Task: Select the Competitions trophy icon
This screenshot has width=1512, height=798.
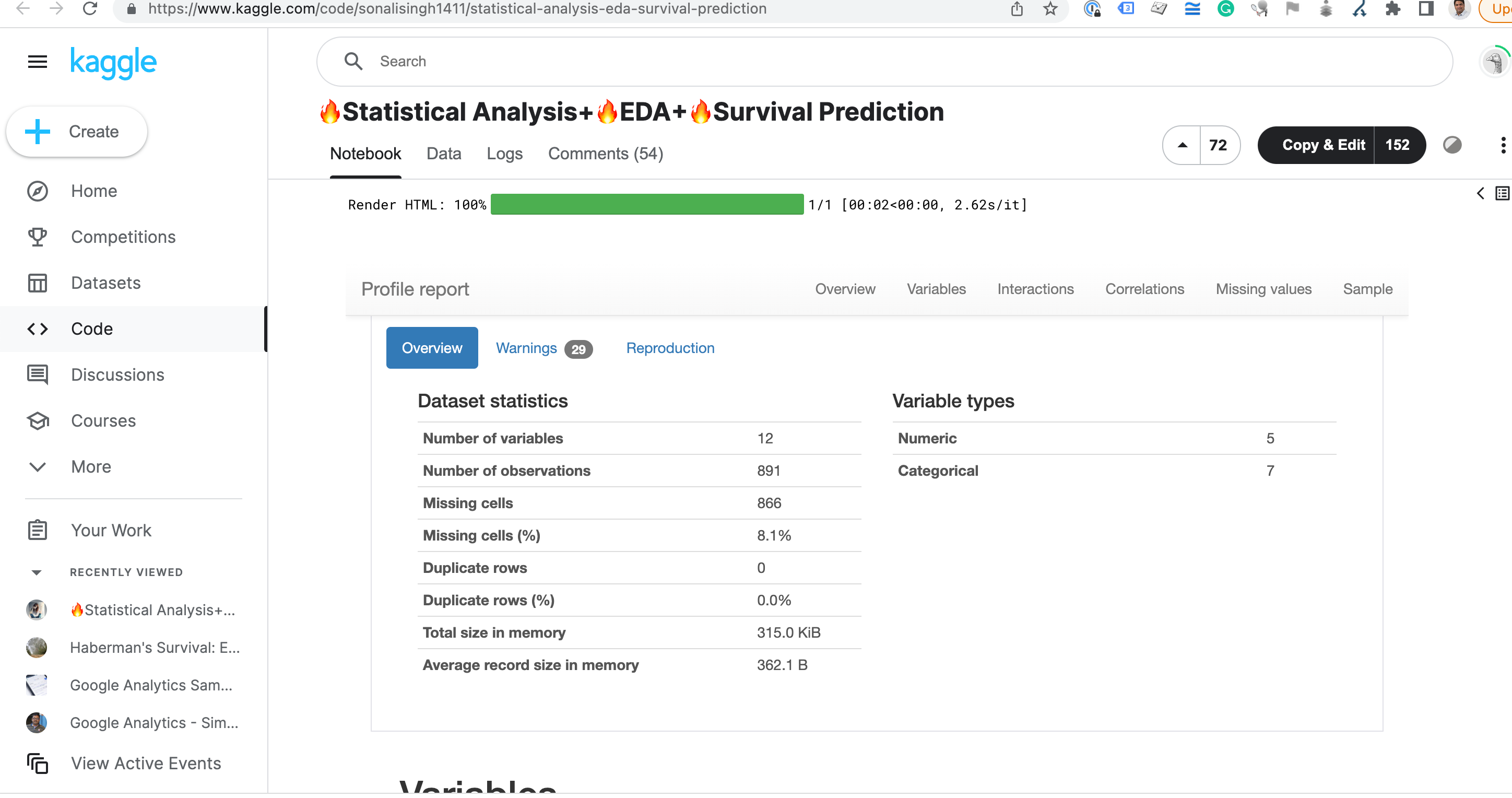Action: pos(37,237)
